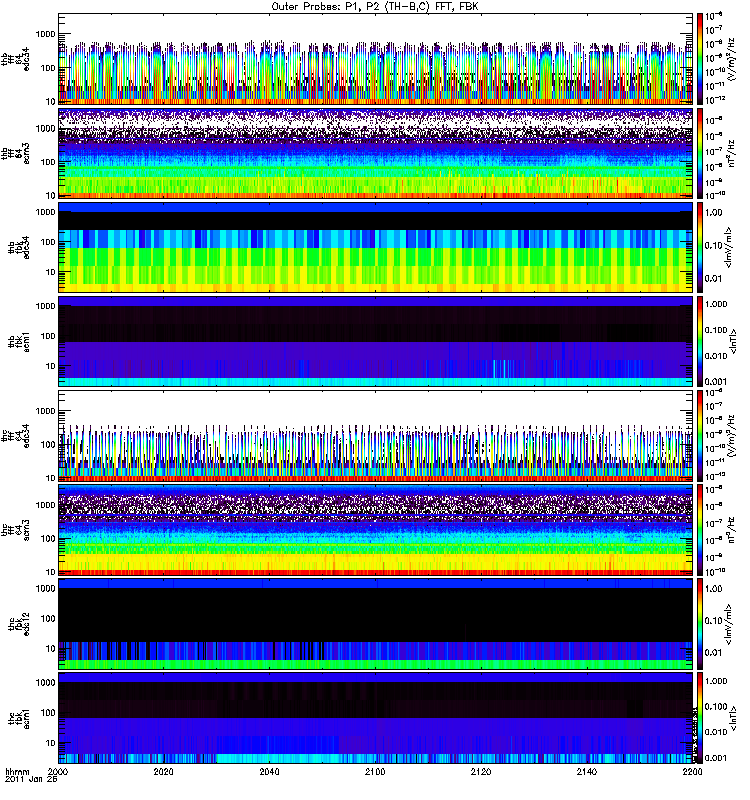The image size is (750, 800).
Task: Click the plot title Outer Probes P1, P2
Action: [375, 6]
